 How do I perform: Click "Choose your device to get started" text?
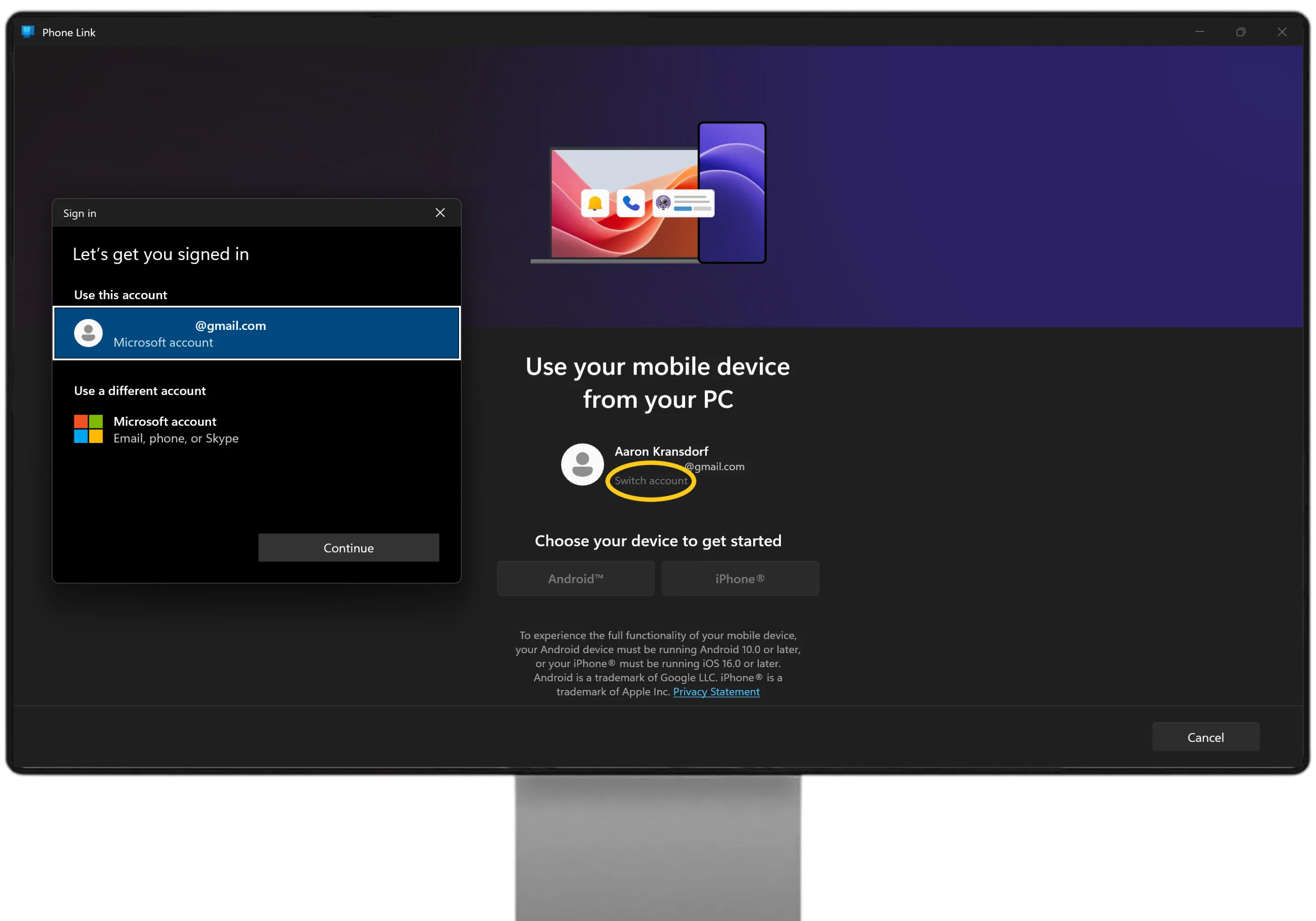coord(658,540)
